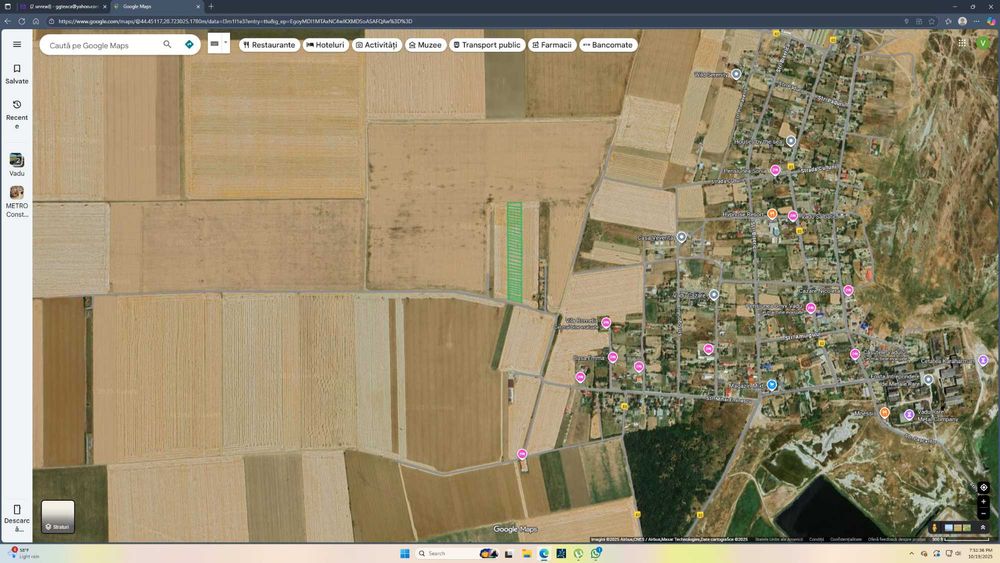Image resolution: width=1000 pixels, height=563 pixels.
Task: Click the purple Vadu Rare Metal Company pin
Action: pos(909,414)
